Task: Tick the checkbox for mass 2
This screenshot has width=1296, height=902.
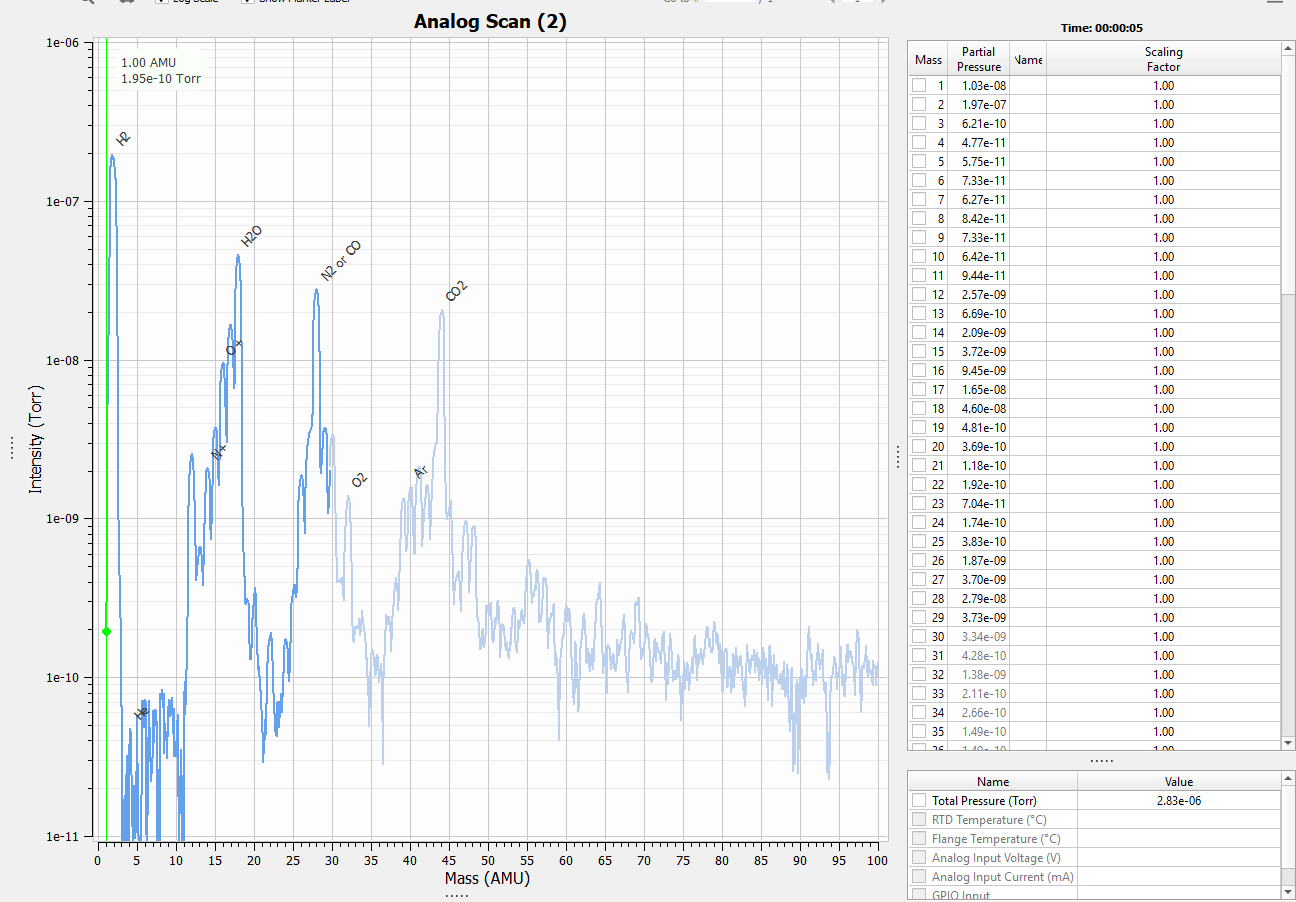Action: coord(918,105)
